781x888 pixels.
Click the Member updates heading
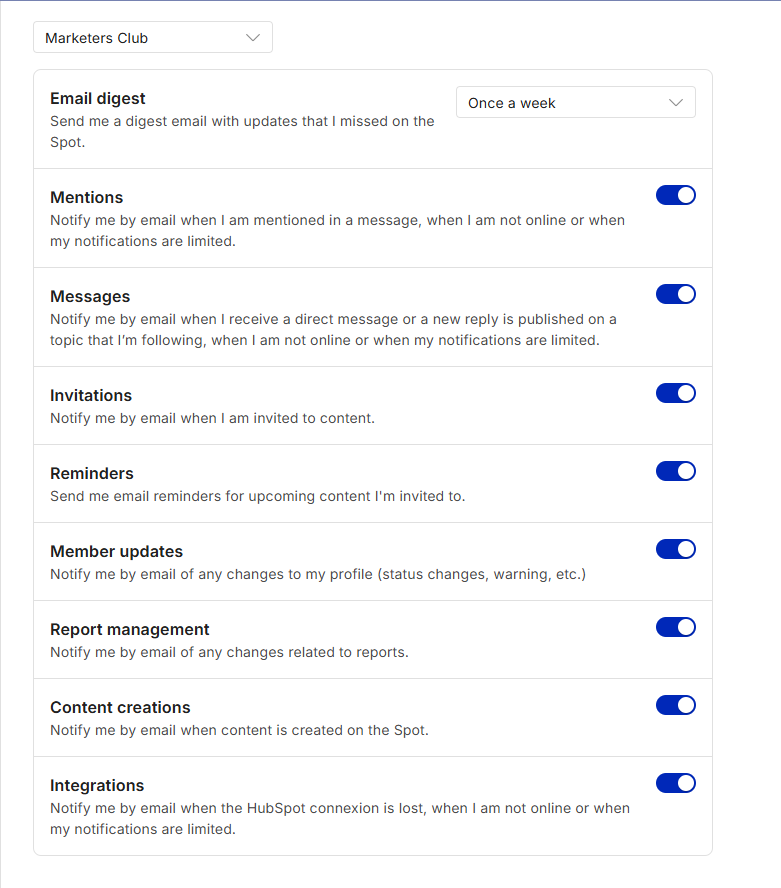coord(116,552)
